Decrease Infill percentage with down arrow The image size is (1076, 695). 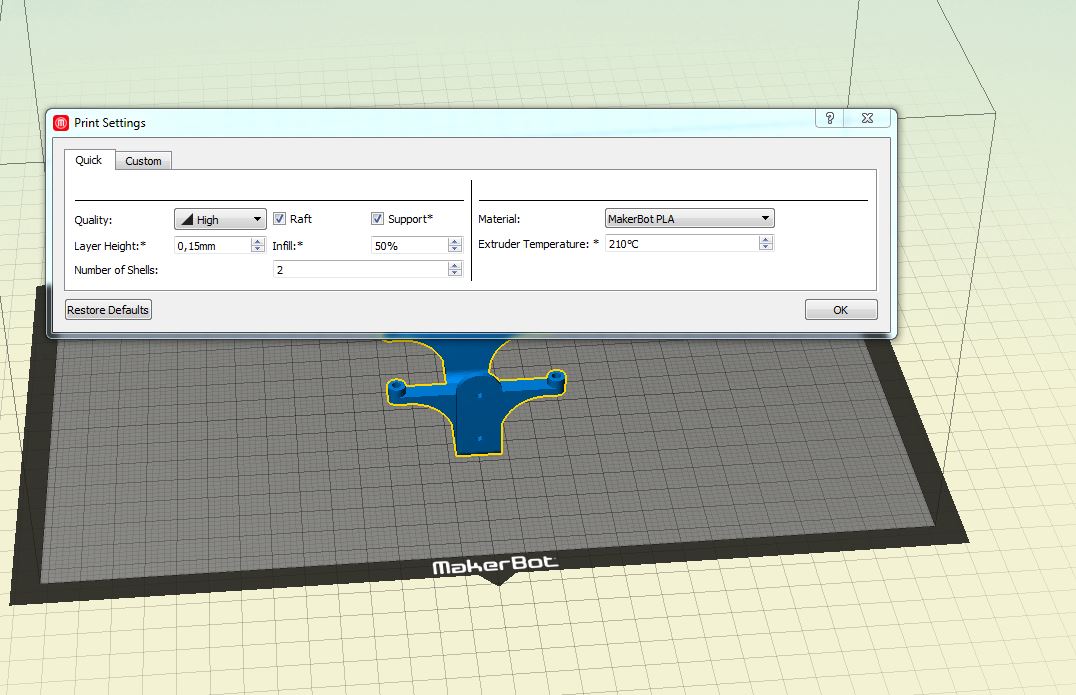[454, 249]
